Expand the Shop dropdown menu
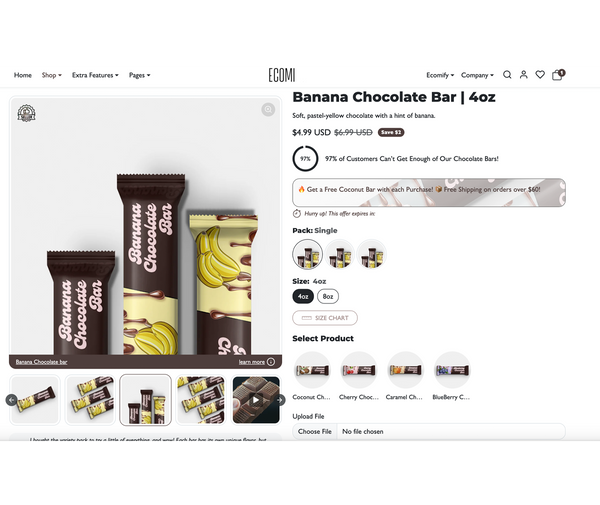 tap(52, 75)
